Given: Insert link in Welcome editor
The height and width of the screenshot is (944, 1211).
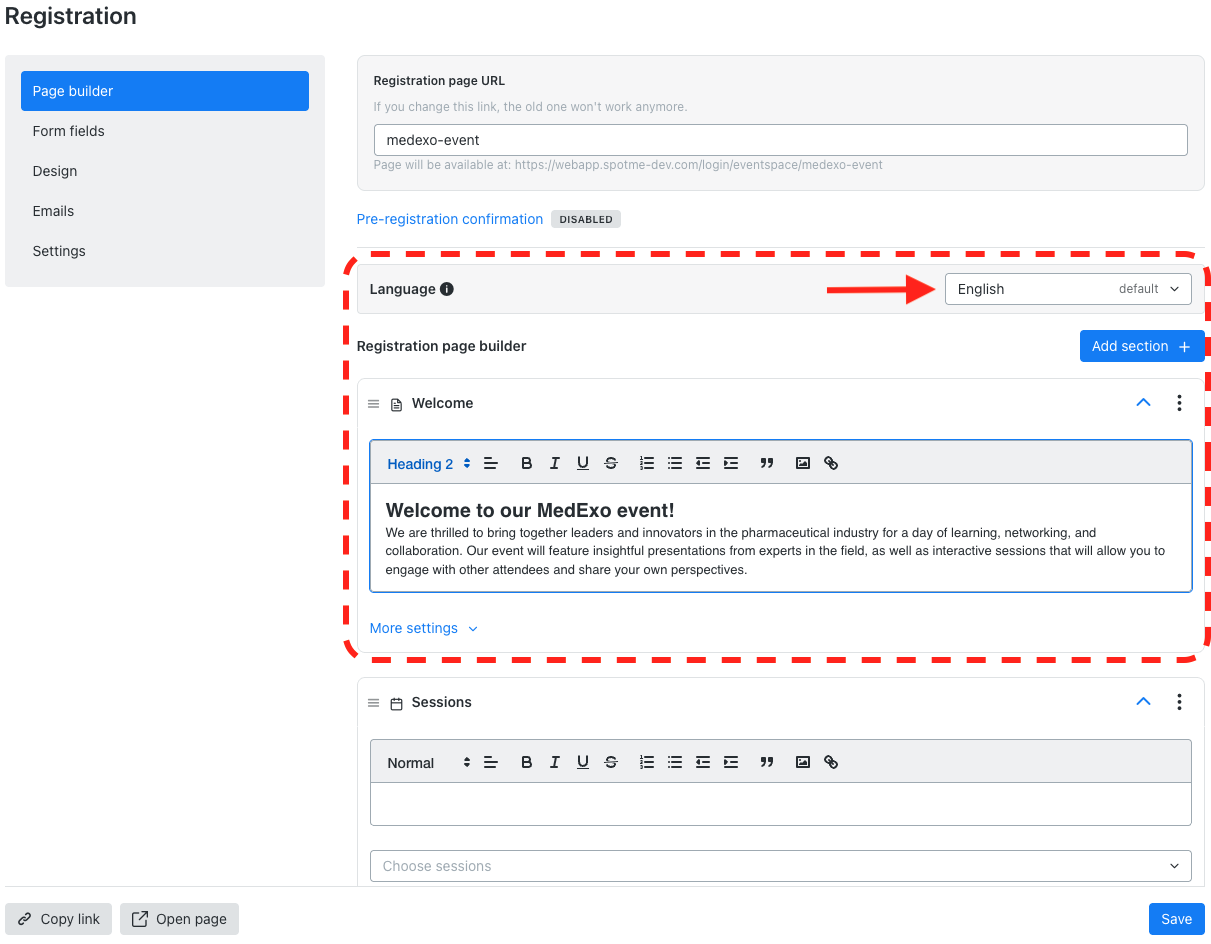Looking at the screenshot, I should [x=831, y=463].
